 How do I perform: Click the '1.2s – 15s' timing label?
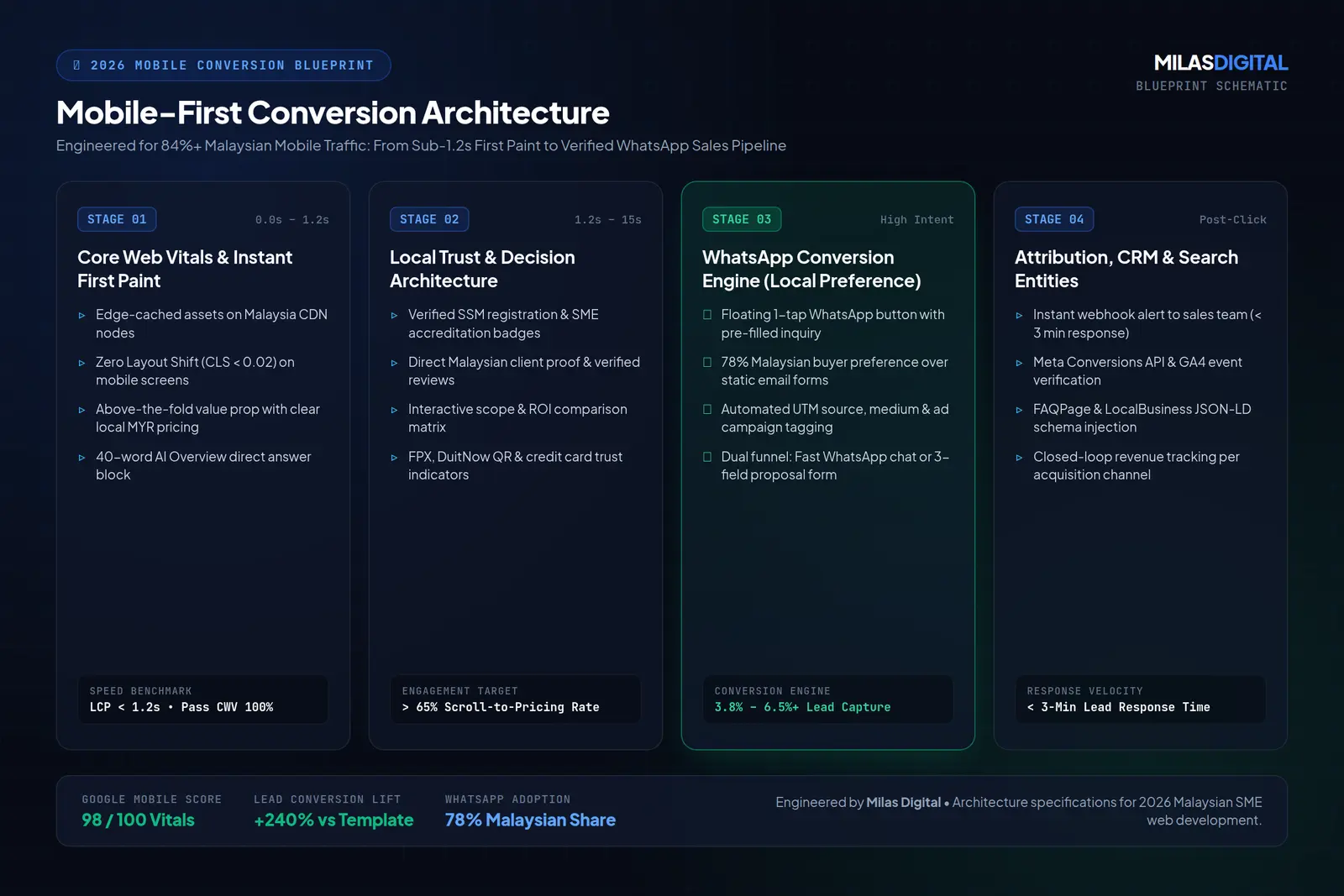click(x=607, y=220)
